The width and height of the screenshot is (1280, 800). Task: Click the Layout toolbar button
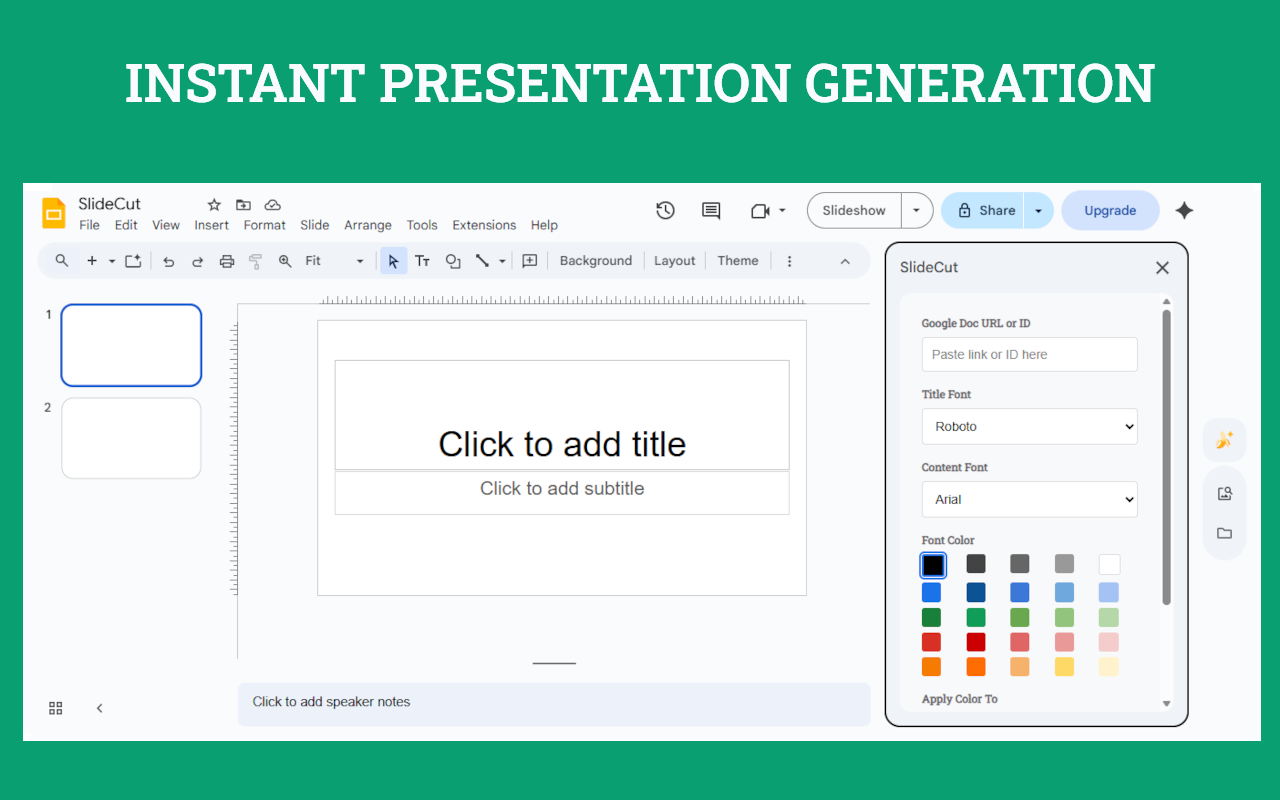pos(674,261)
